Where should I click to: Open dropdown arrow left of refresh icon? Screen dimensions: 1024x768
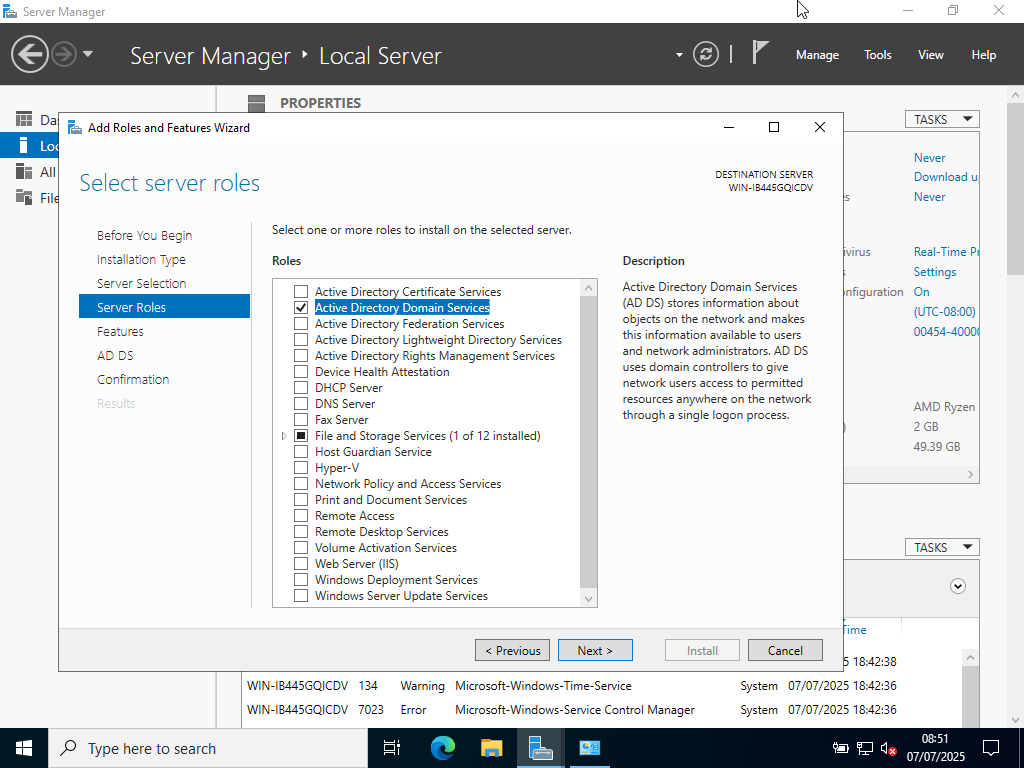679,55
